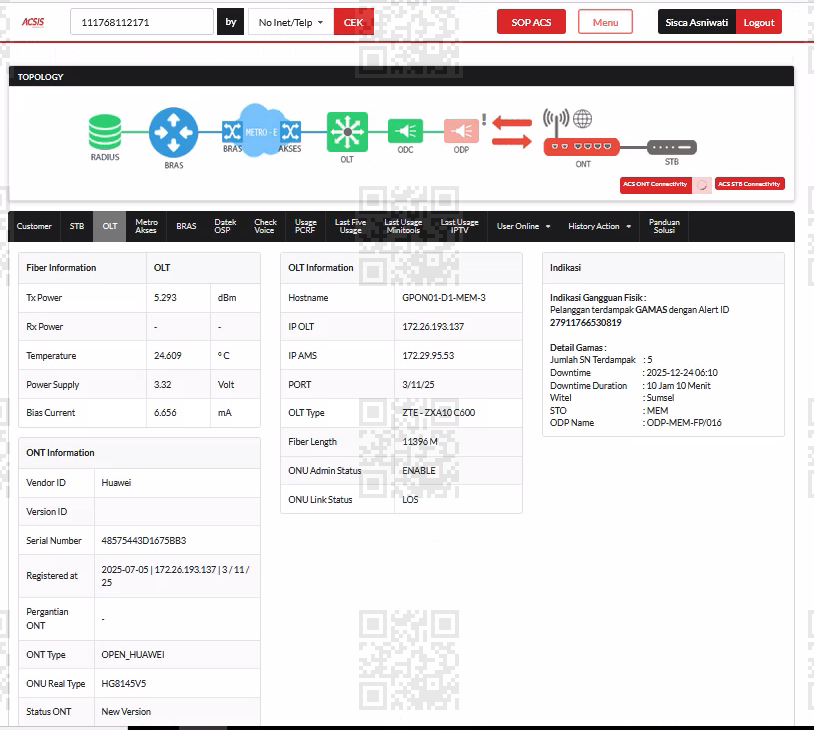Click ODP Name ODP-MEM-FP/016

coord(684,423)
